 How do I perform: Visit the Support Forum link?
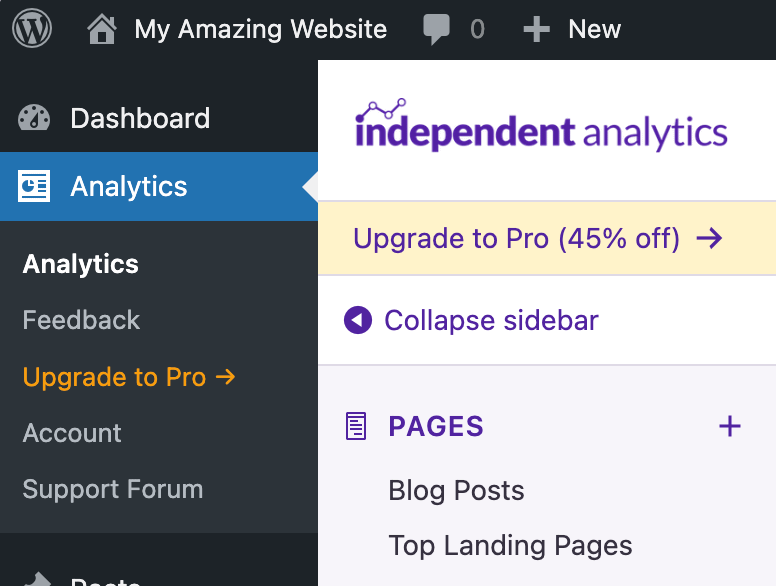pyautogui.click(x=113, y=489)
